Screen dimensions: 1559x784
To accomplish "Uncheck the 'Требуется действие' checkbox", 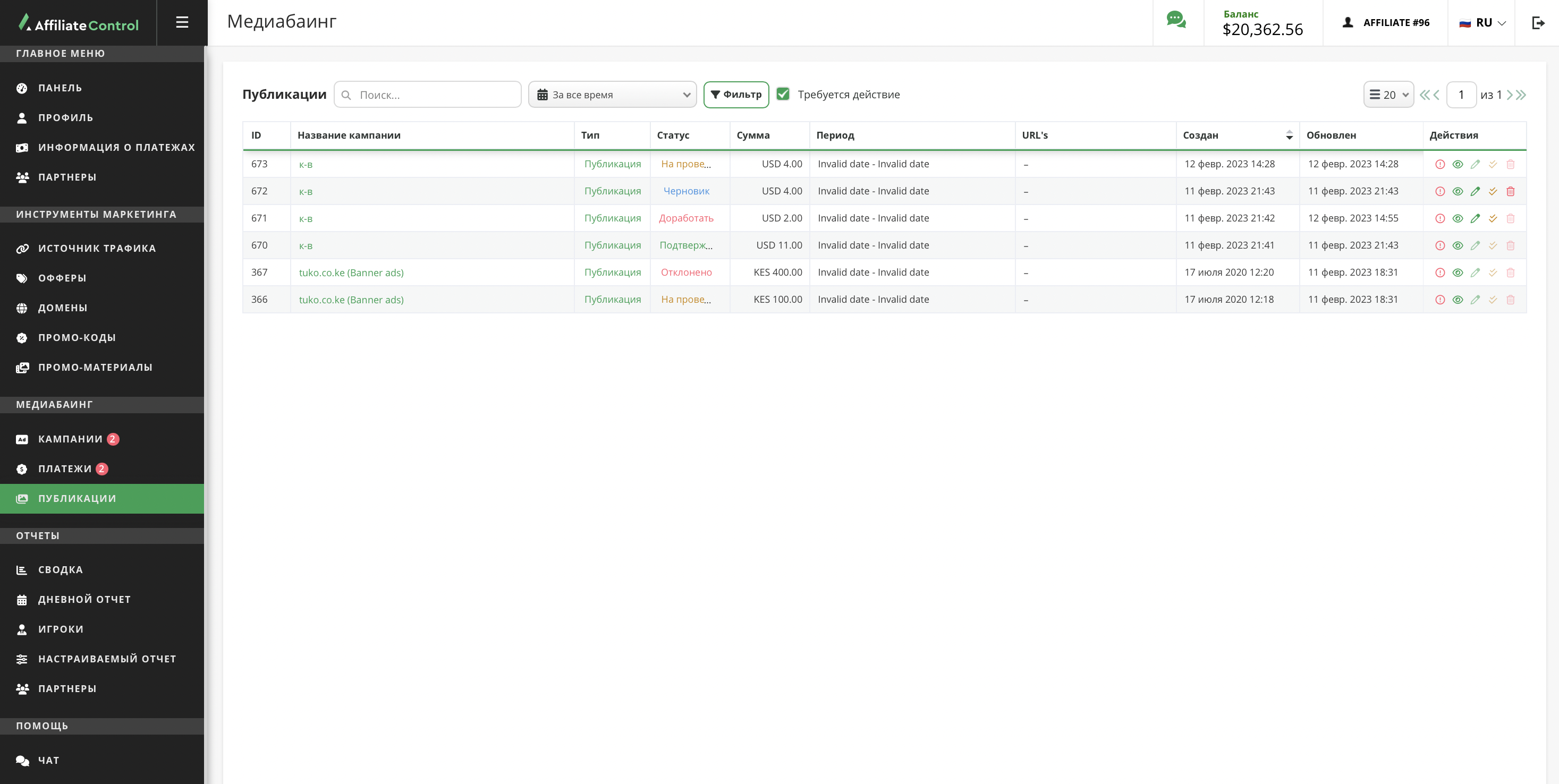I will (x=783, y=95).
